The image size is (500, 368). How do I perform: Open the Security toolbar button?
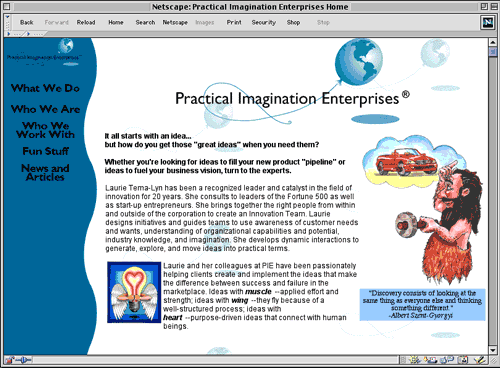click(264, 22)
